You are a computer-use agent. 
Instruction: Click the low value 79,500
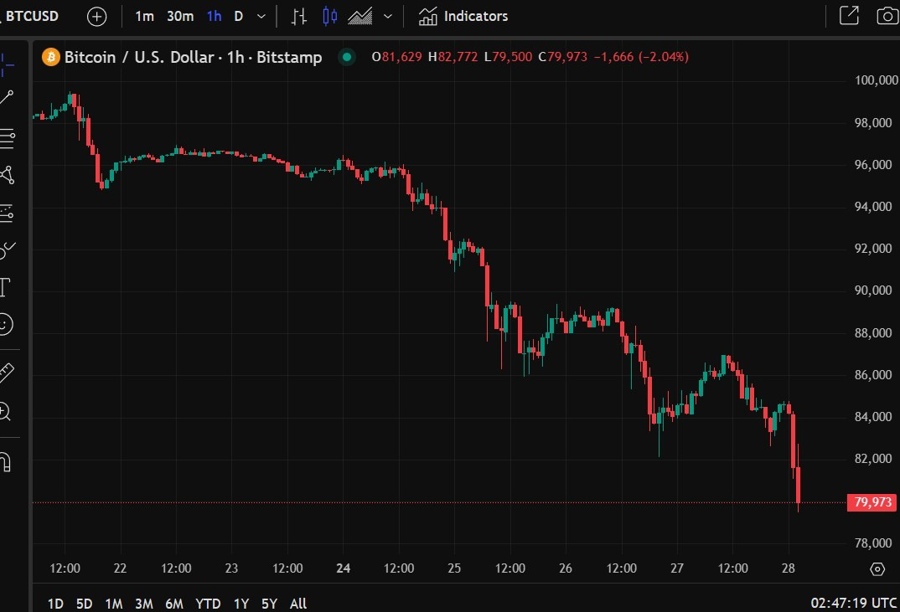pyautogui.click(x=512, y=57)
